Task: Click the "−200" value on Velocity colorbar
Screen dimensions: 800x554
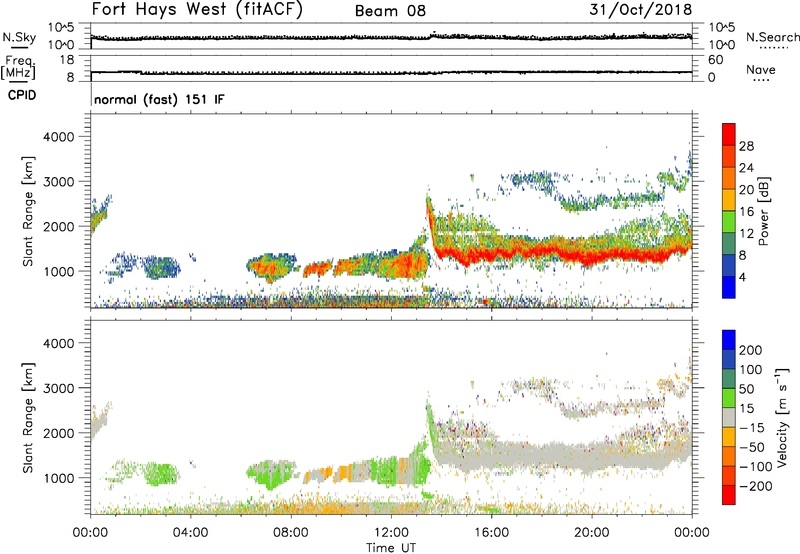Action: click(x=756, y=486)
